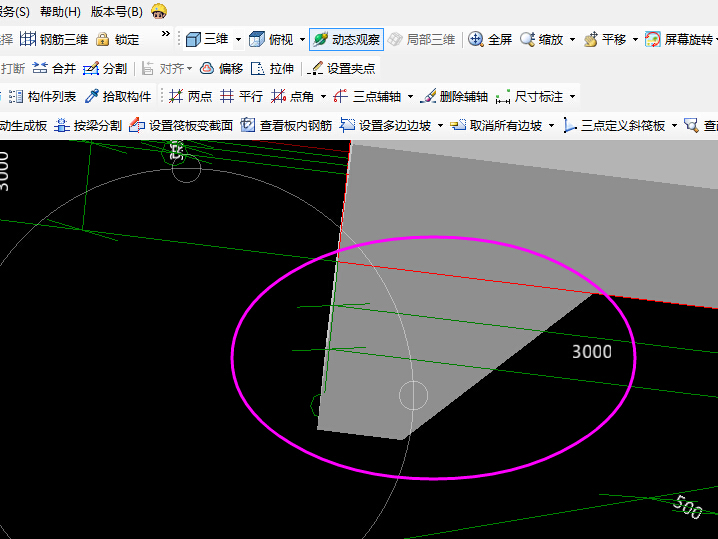This screenshot has width=718, height=539.
Task: Open the 构件列表 component list
Action: coord(42,97)
